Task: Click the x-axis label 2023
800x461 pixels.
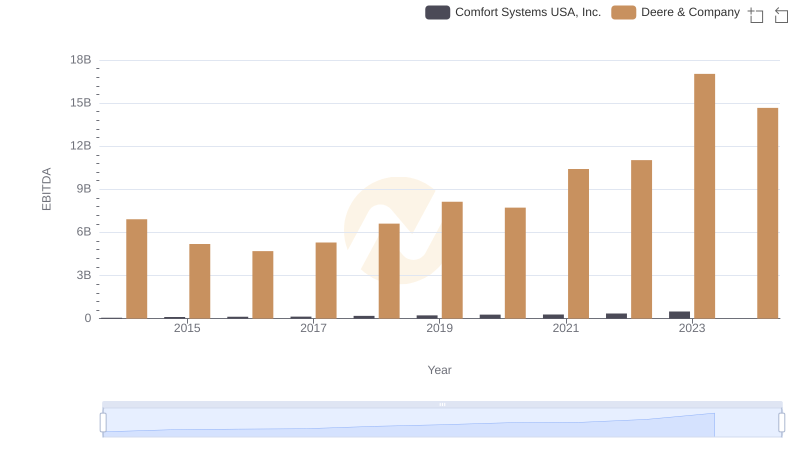Action: [692, 328]
